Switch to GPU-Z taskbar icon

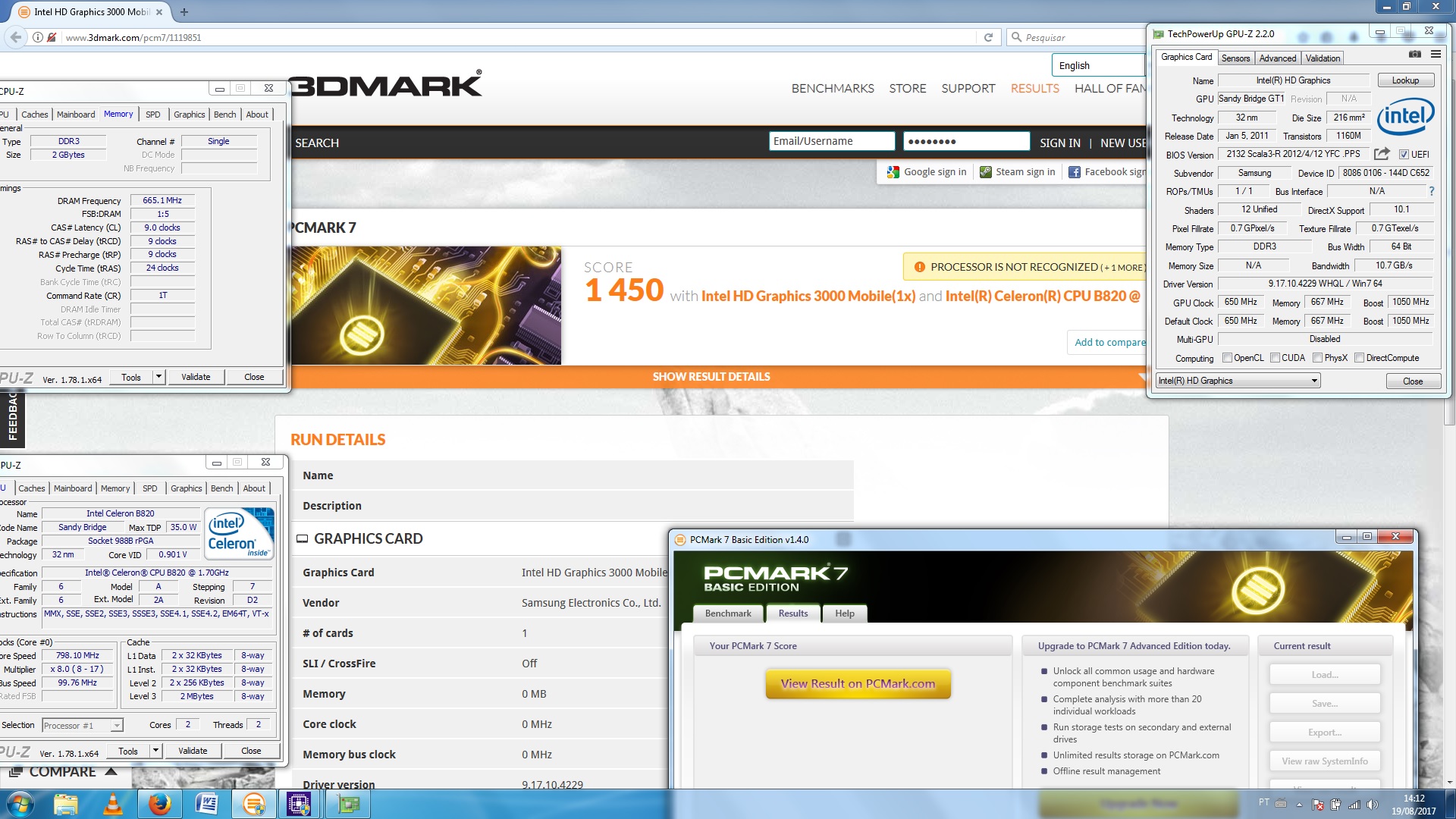click(348, 804)
